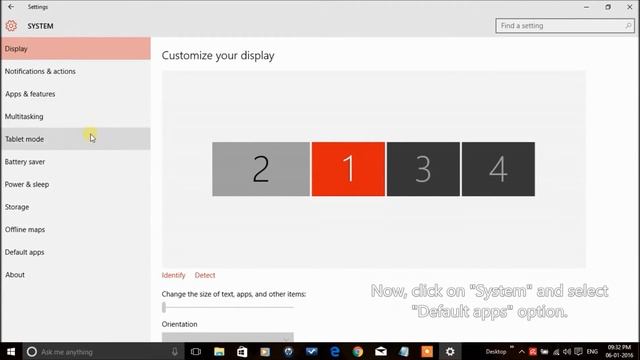Screen dimensions: 640x360
Task: Click the taskbar clock showing 09:32 PM
Action: (619, 351)
